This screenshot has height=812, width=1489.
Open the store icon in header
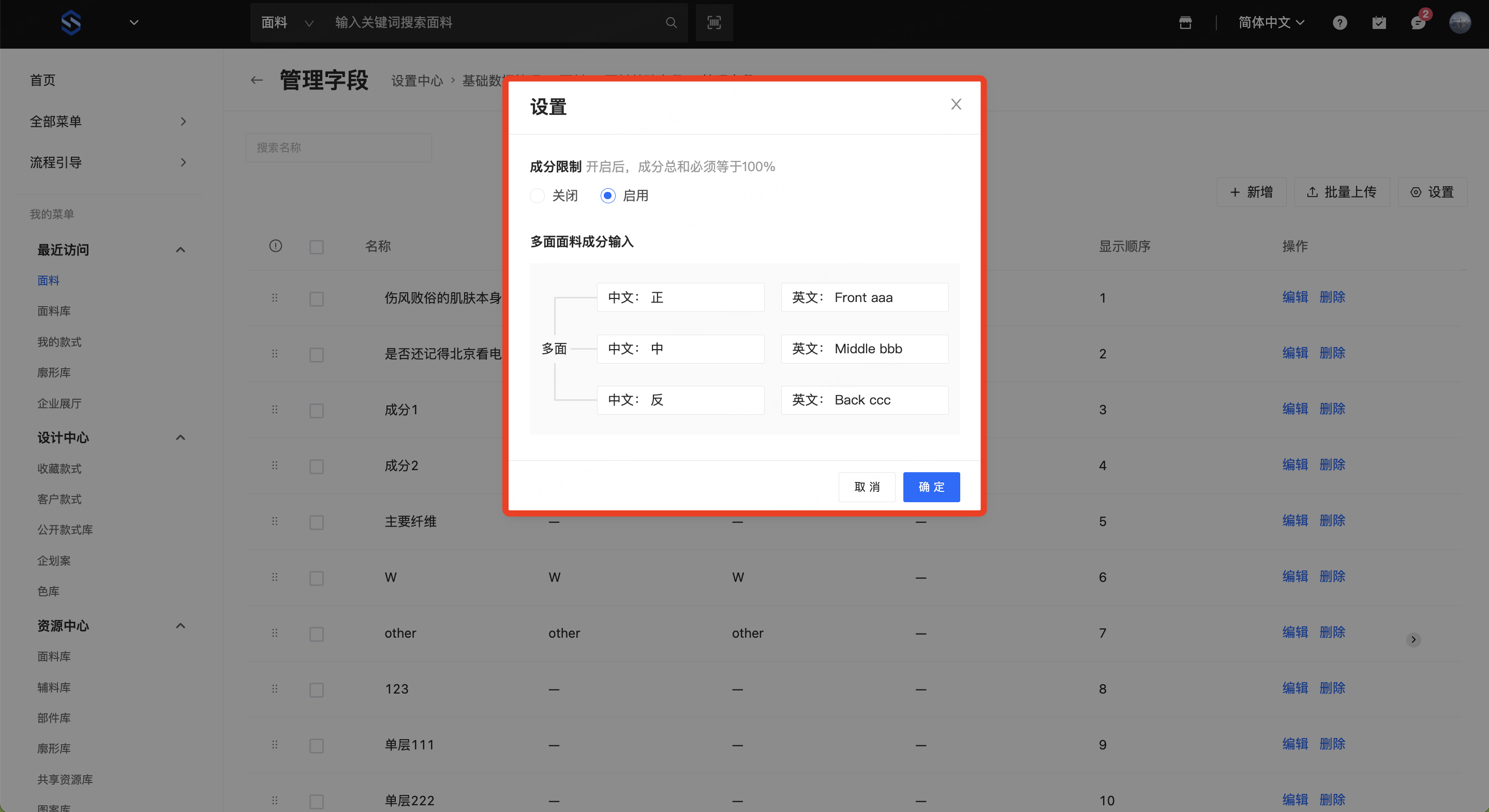(1185, 23)
